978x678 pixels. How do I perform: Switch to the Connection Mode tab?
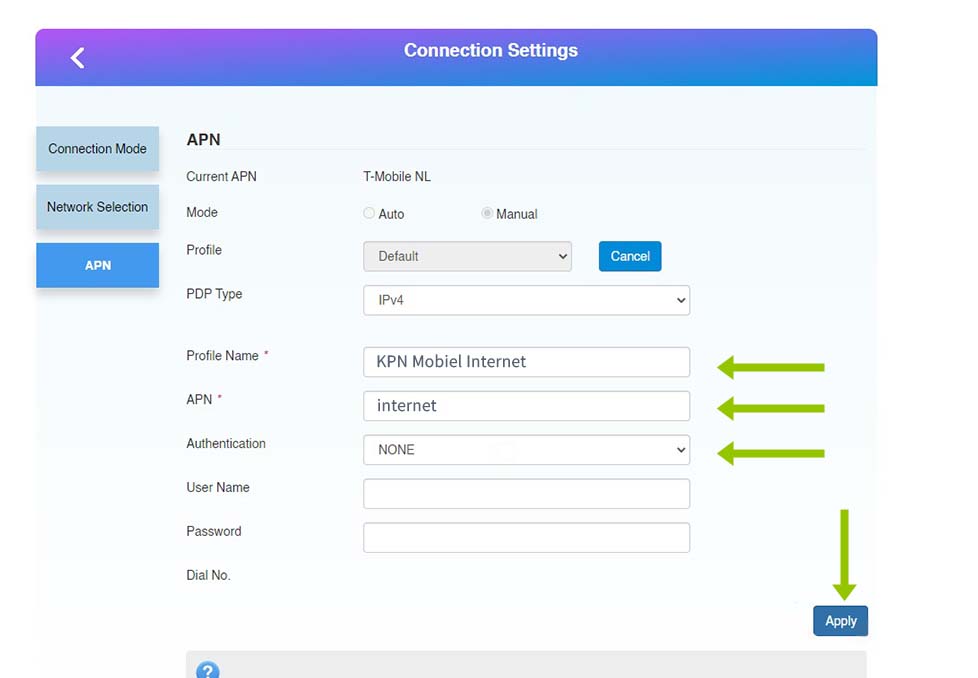pyautogui.click(x=97, y=149)
